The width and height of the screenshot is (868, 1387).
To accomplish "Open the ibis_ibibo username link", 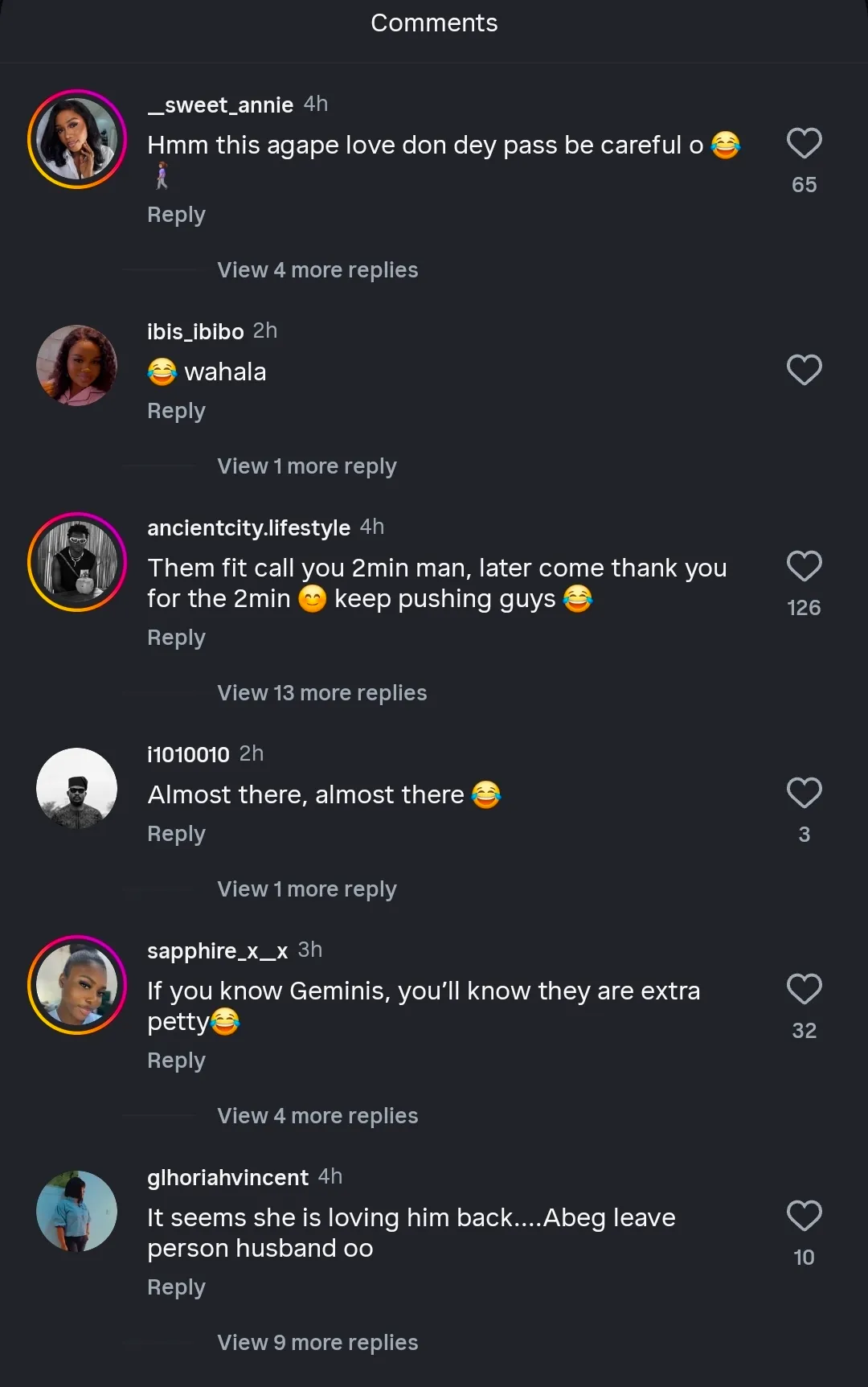I will [x=195, y=332].
